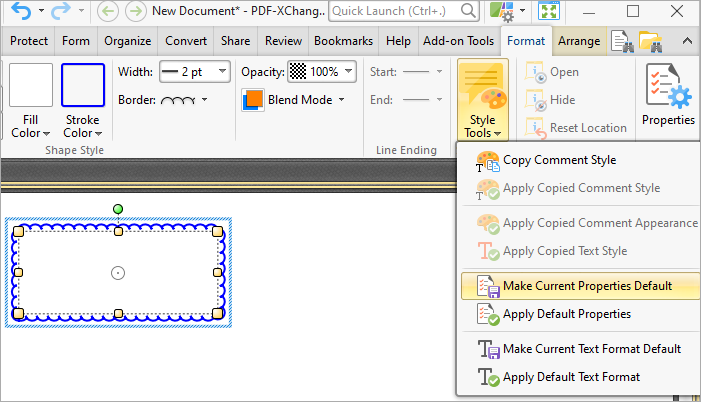The height and width of the screenshot is (402, 701).
Task: Switch to the Share tab
Action: (x=235, y=41)
